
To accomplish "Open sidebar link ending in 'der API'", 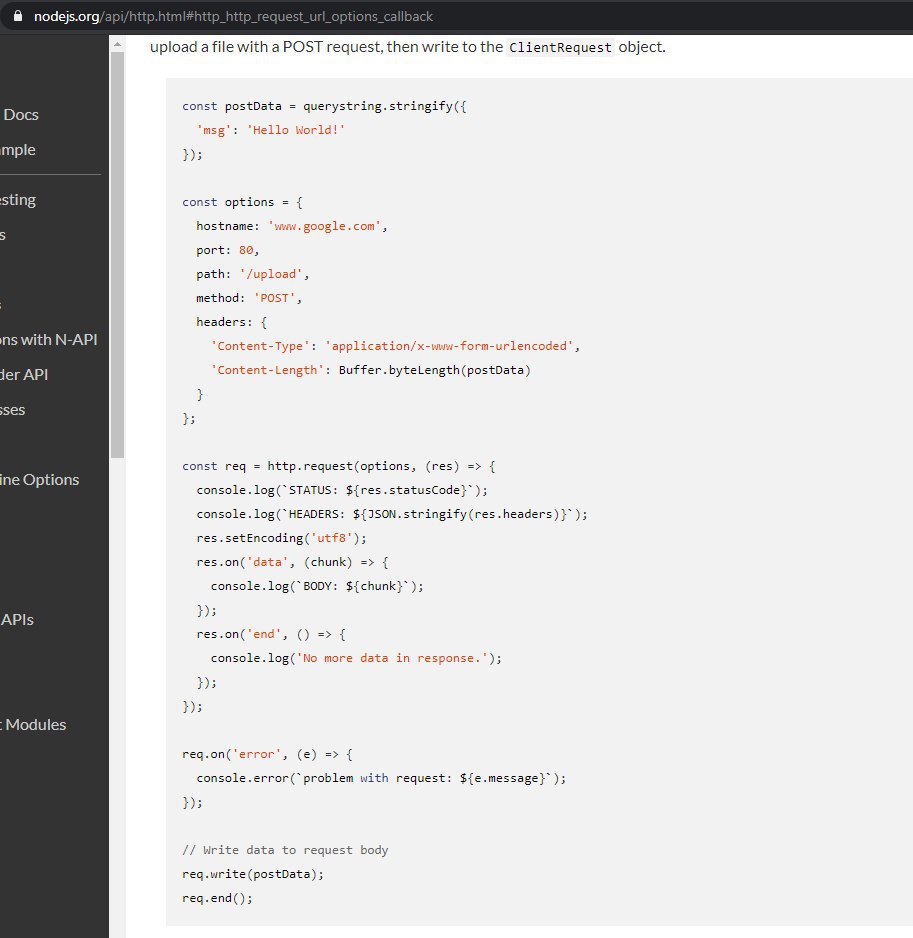I will pyautogui.click(x=24, y=374).
